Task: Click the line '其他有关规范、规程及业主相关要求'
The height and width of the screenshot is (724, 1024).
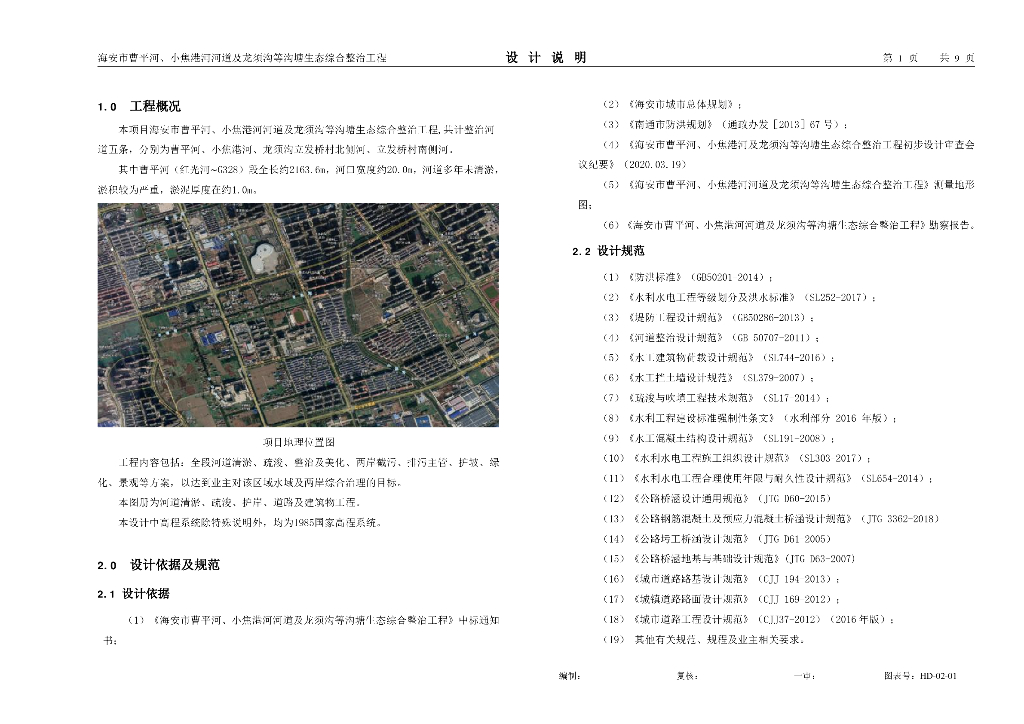Action: pos(718,640)
